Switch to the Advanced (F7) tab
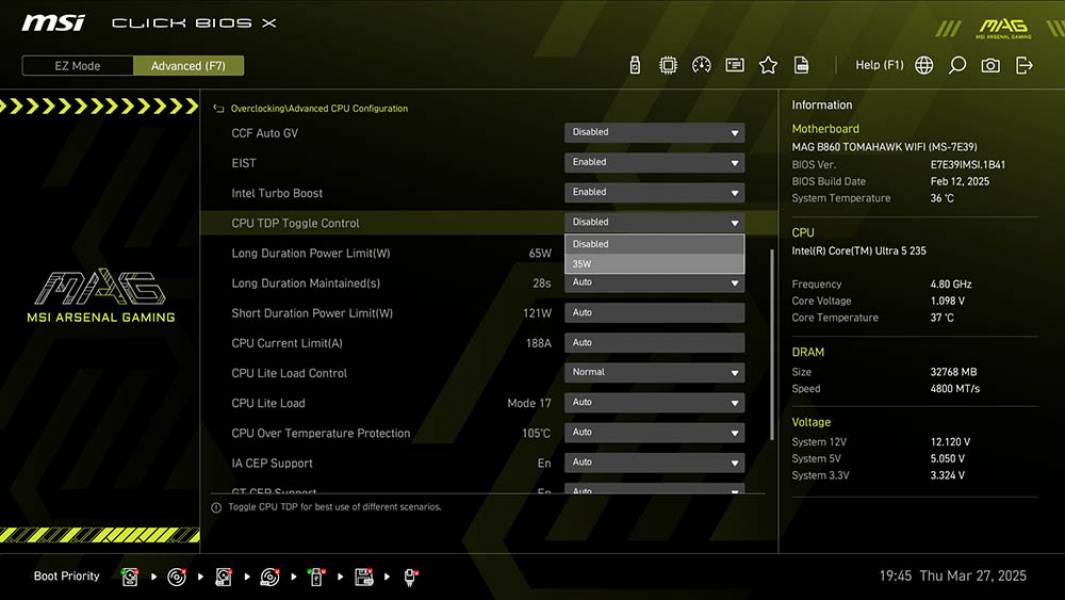Viewport: 1065px width, 600px height. coord(188,66)
